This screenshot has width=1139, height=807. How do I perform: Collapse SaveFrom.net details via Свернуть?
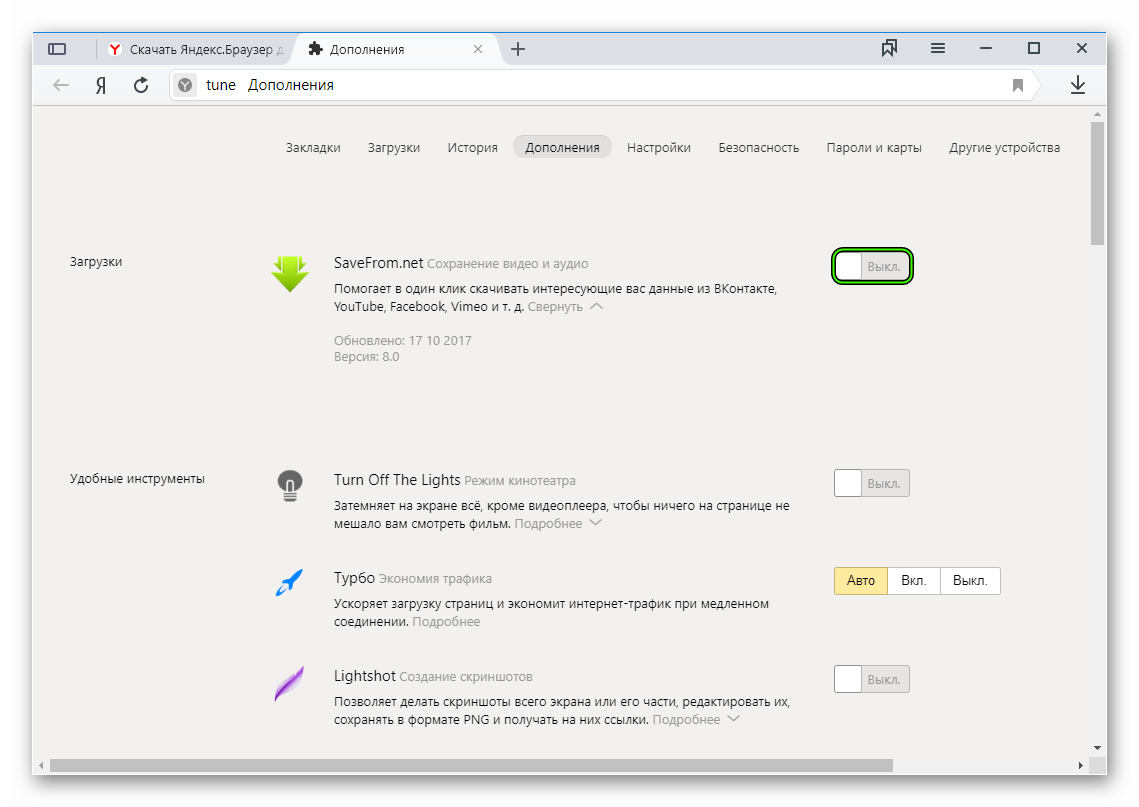coord(564,307)
